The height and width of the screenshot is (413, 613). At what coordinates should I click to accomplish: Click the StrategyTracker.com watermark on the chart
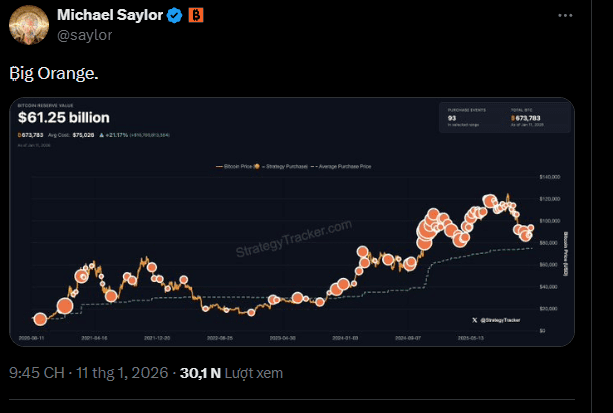point(293,241)
